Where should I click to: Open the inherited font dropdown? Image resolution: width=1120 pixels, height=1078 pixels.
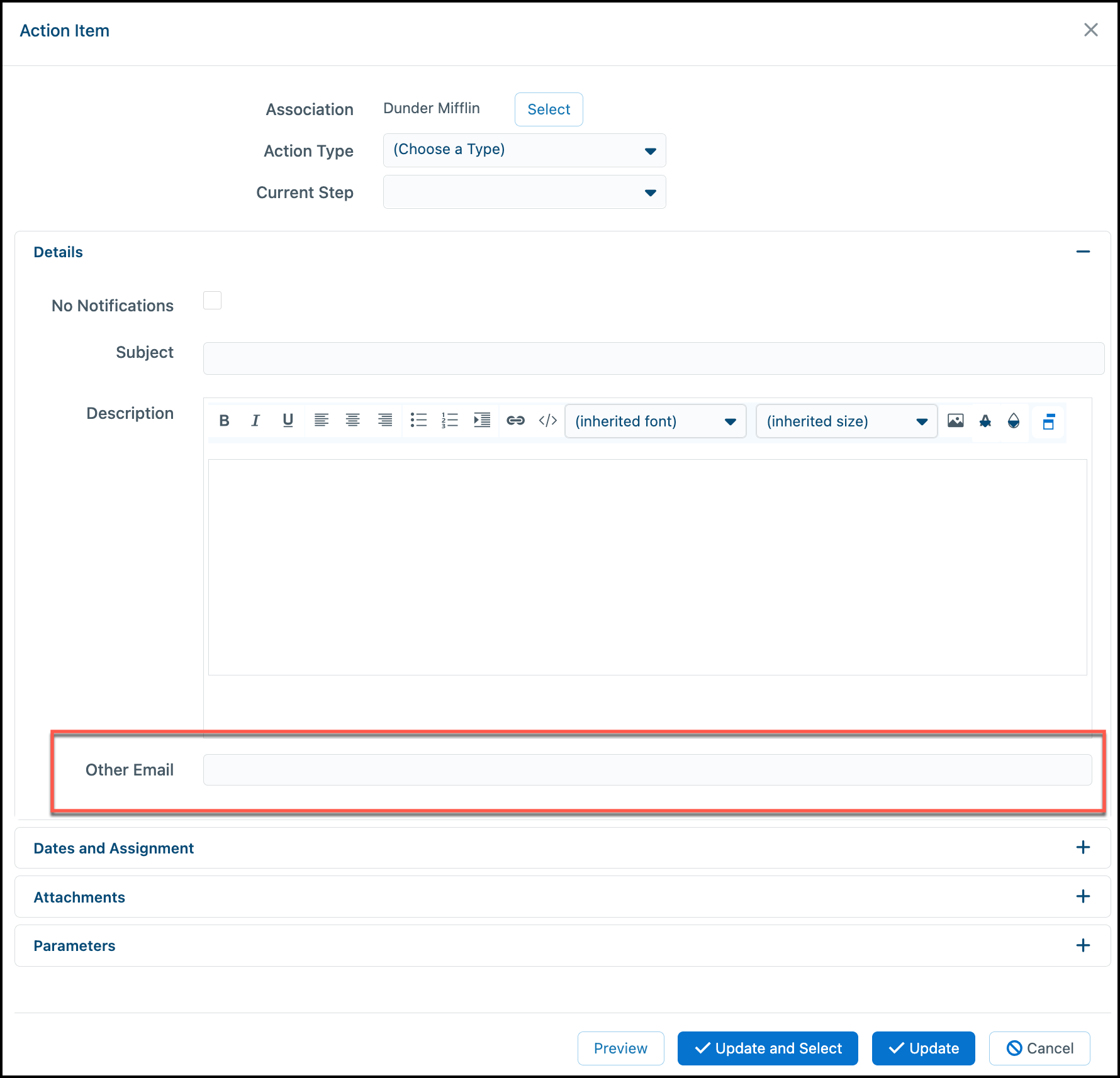(x=656, y=421)
